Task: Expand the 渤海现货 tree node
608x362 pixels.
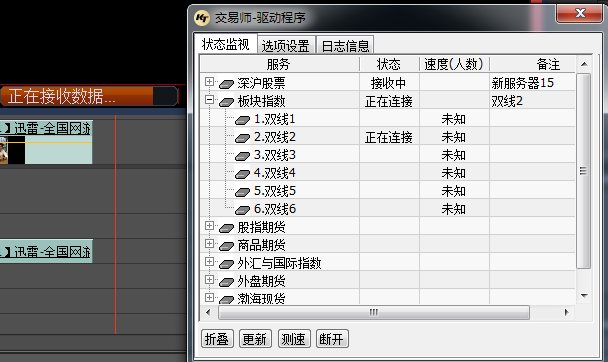Action: pos(209,297)
